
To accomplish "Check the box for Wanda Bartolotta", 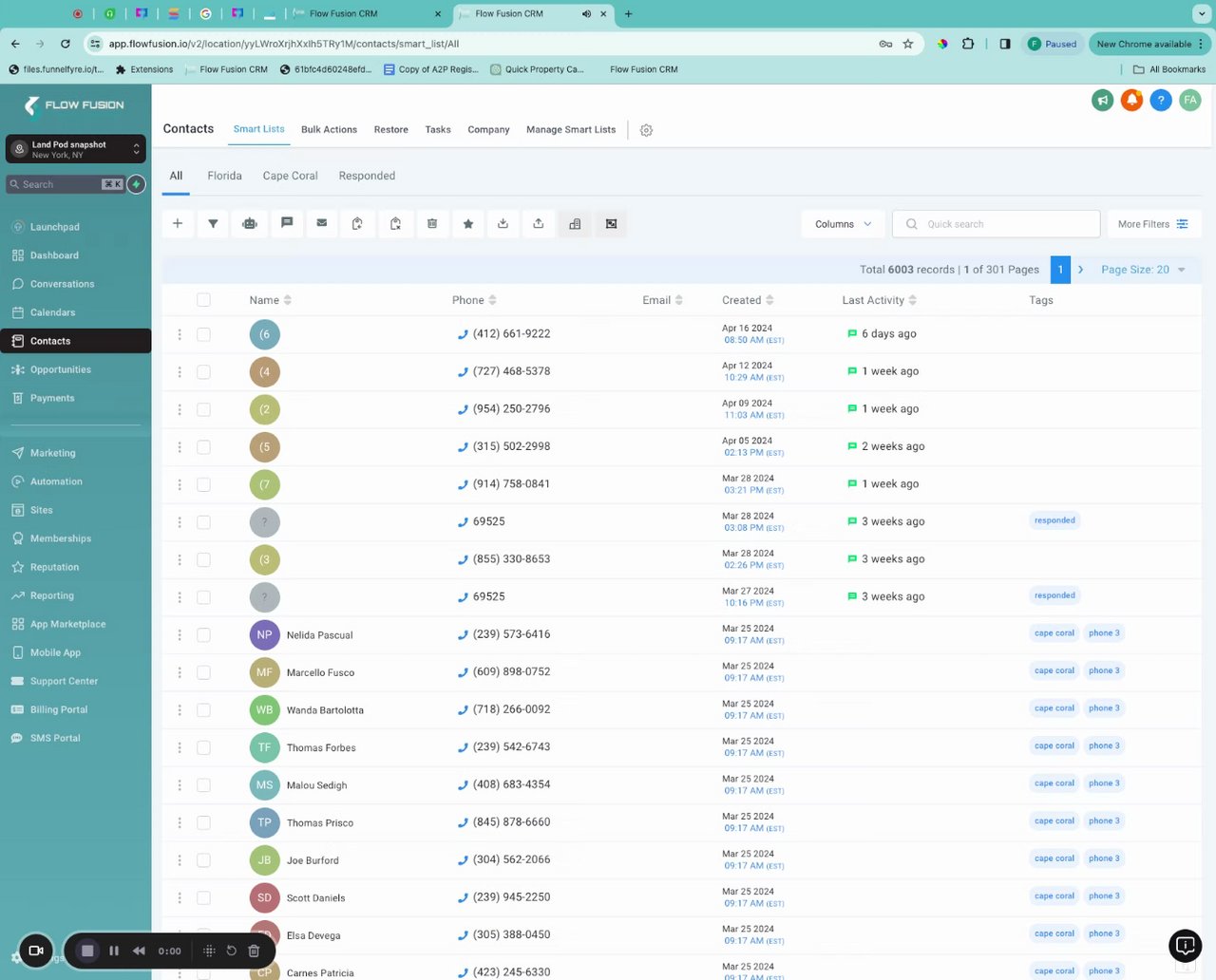I will pos(203,710).
